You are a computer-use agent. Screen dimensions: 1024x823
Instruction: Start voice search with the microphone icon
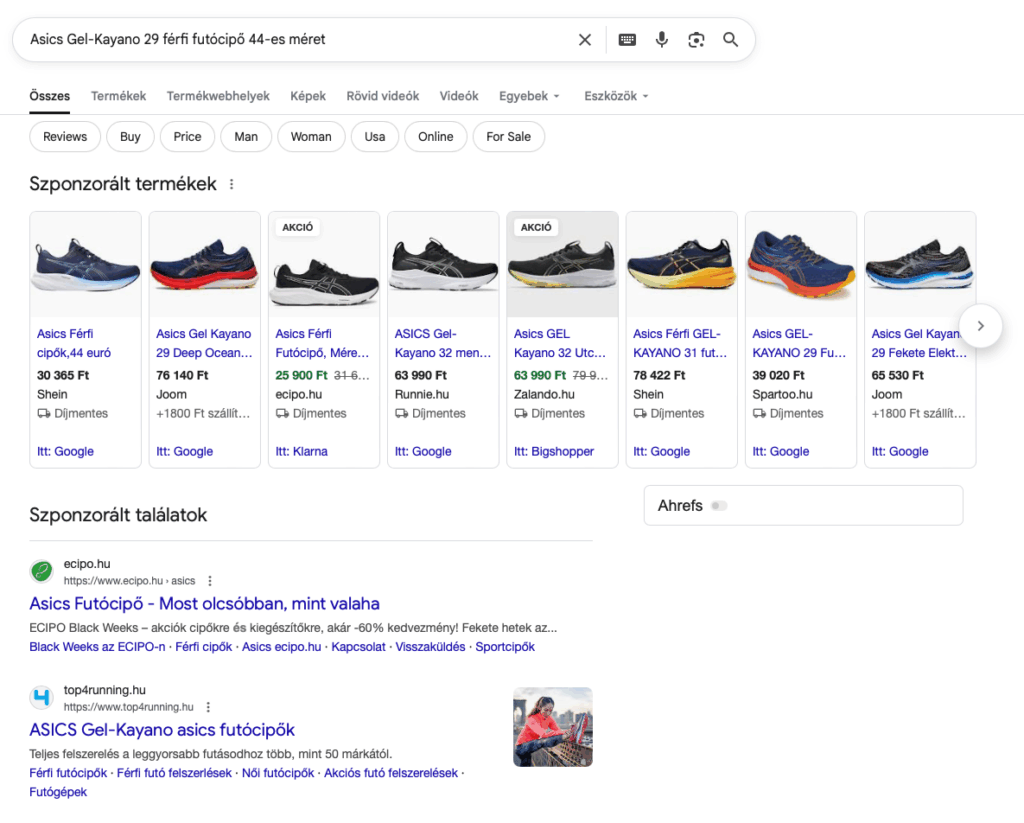click(662, 40)
